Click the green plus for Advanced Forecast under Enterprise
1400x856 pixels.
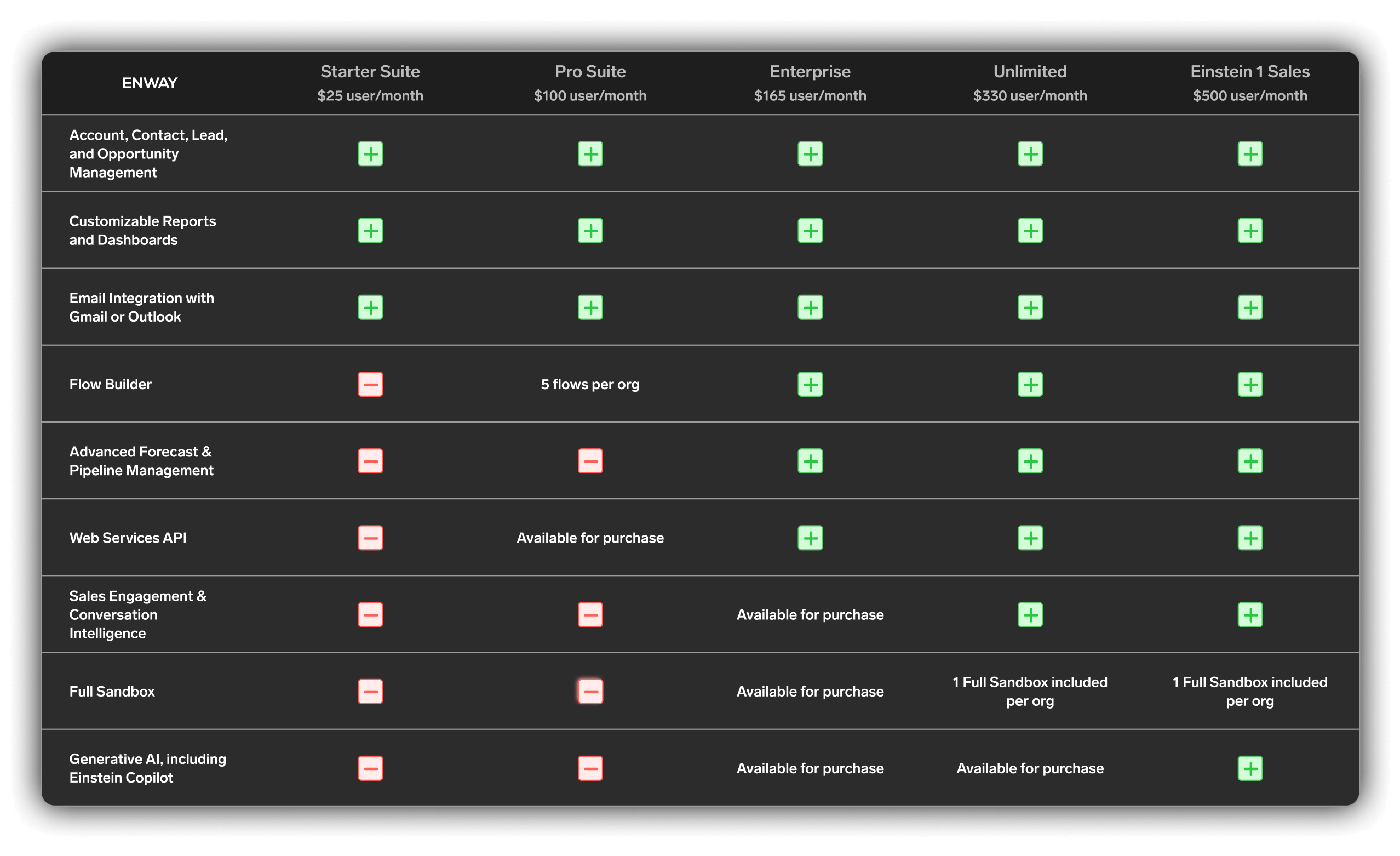(810, 461)
